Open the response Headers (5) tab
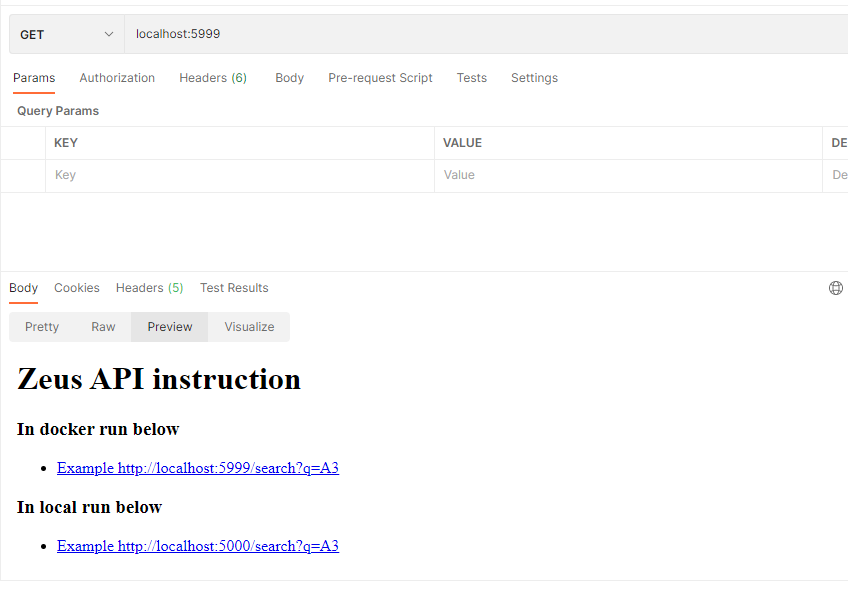 pos(149,288)
